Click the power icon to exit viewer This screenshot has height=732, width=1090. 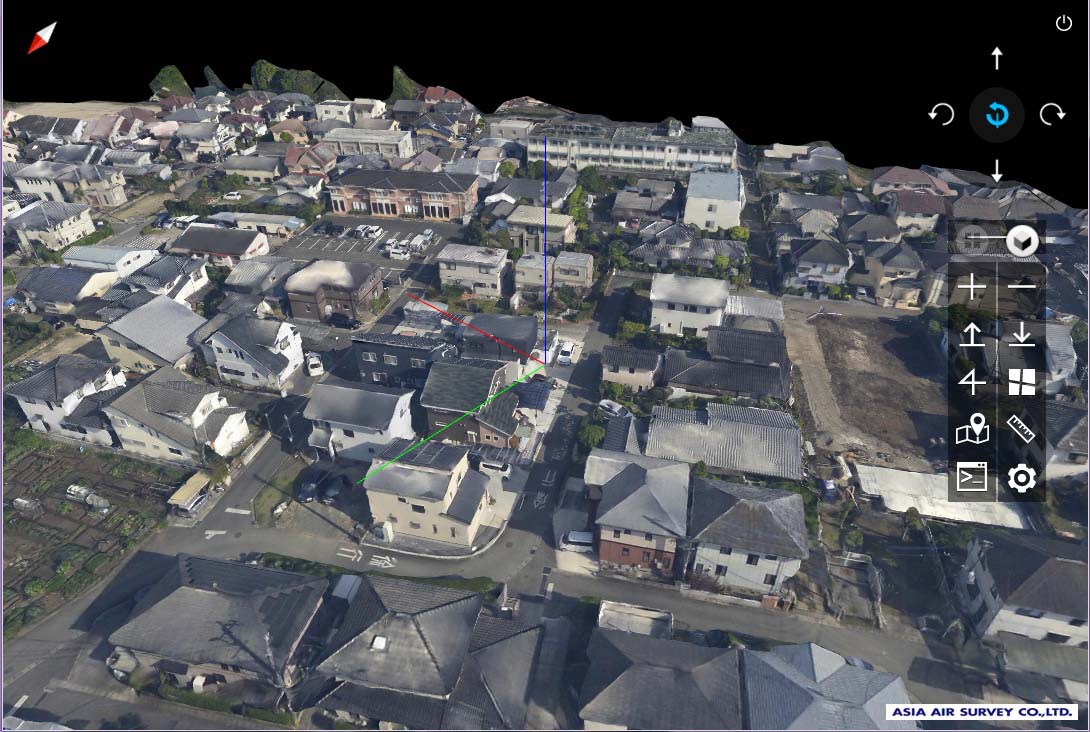tap(1064, 23)
